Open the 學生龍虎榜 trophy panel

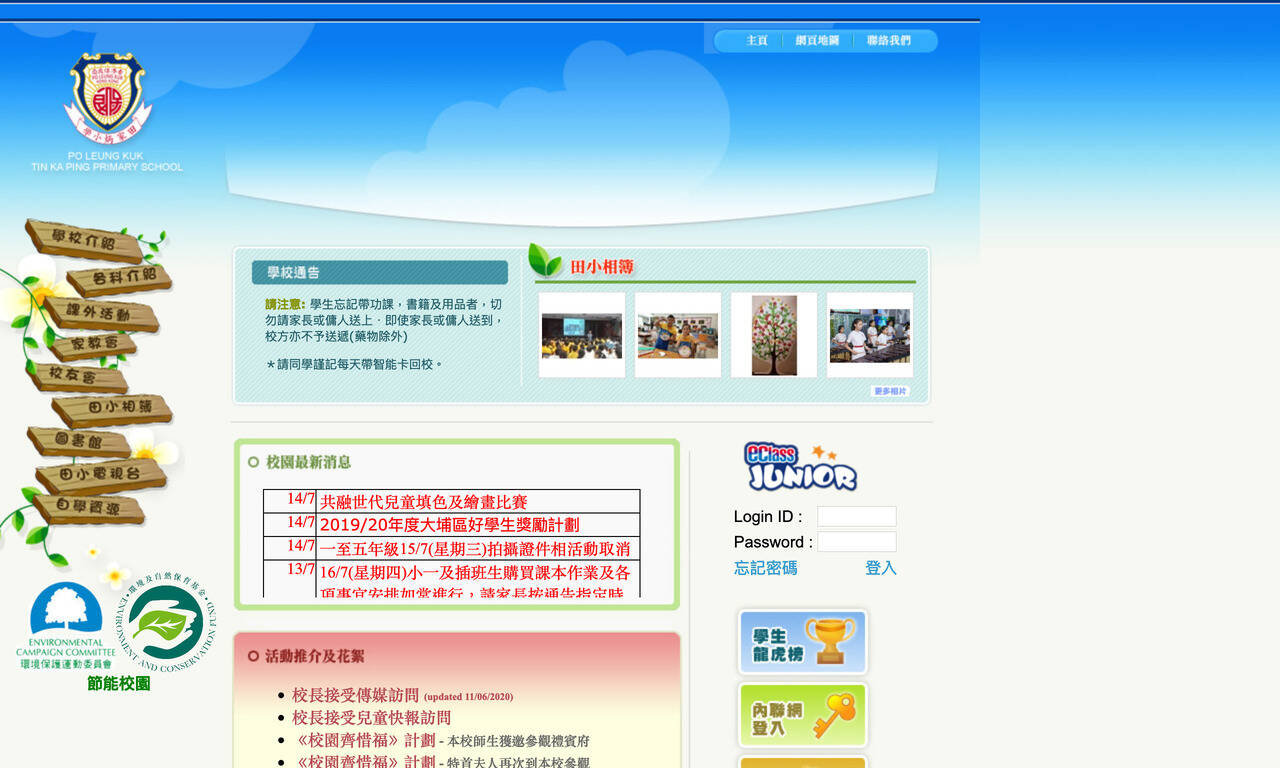pyautogui.click(x=801, y=642)
